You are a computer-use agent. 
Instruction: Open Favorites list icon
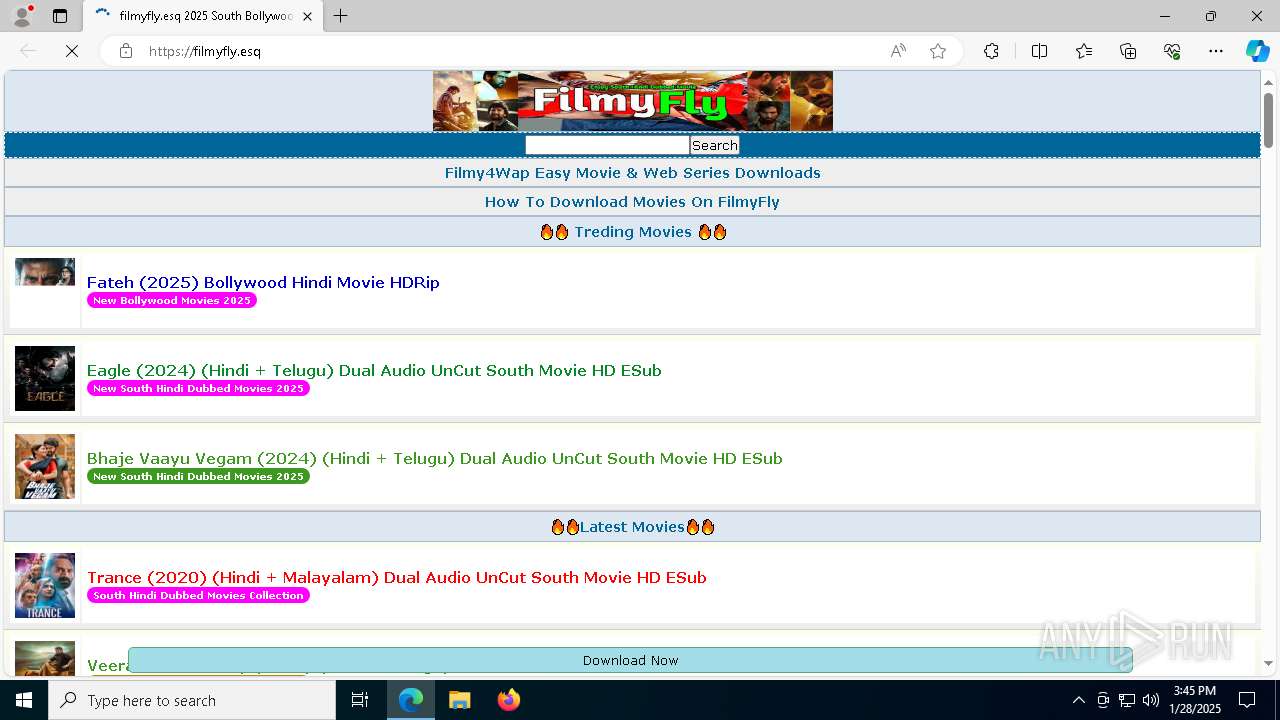1084,51
